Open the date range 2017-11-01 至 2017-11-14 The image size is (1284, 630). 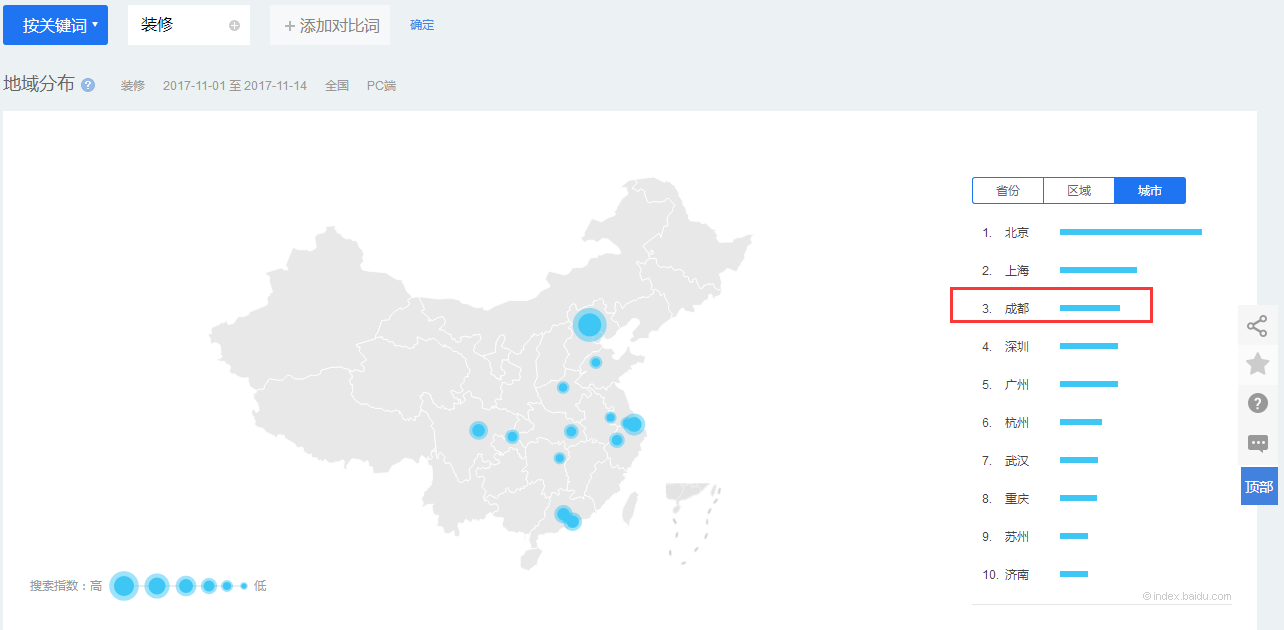pyautogui.click(x=235, y=86)
